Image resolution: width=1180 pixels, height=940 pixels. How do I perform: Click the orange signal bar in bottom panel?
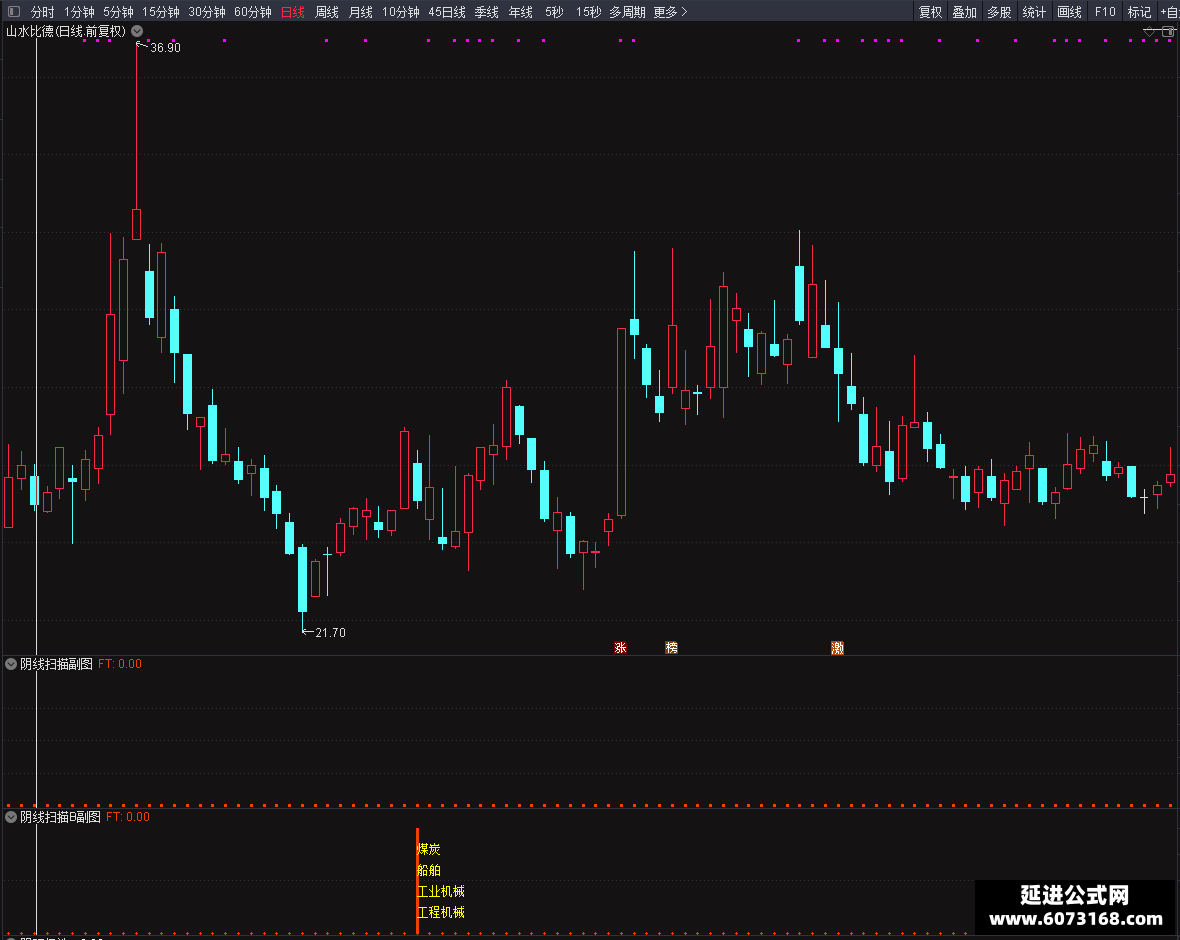pos(417,881)
